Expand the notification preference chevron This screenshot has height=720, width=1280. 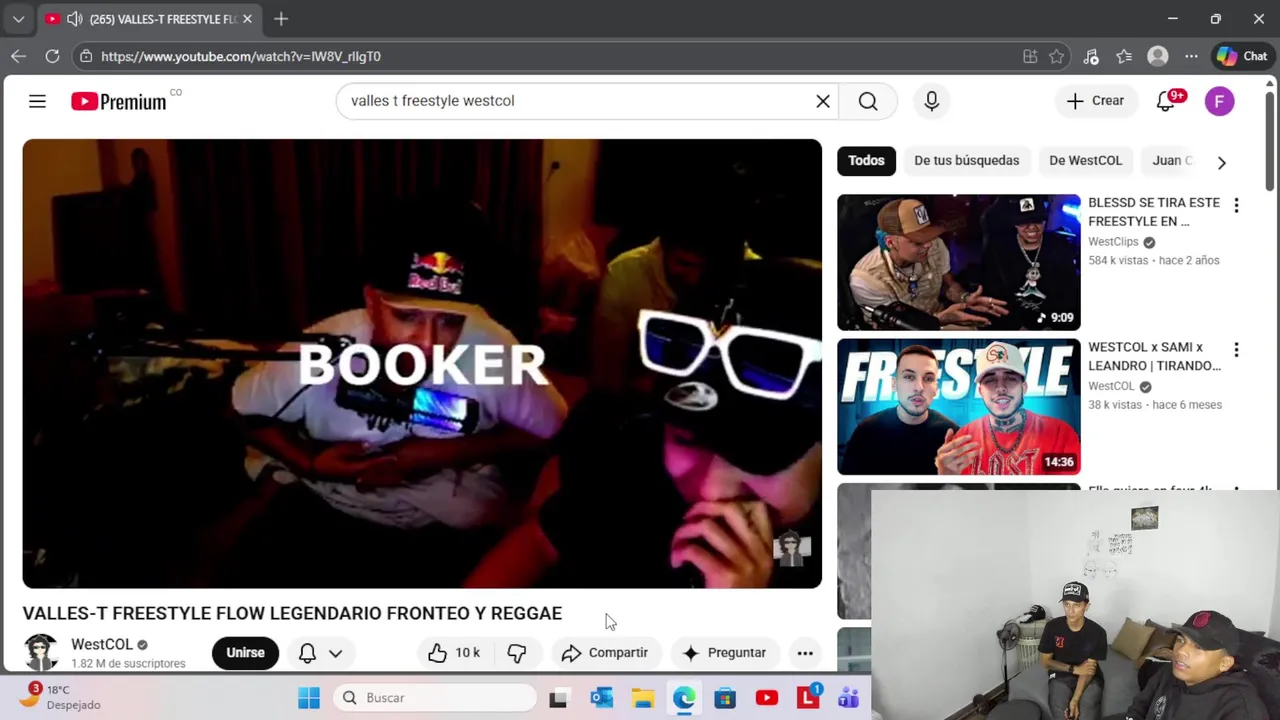pyautogui.click(x=336, y=653)
